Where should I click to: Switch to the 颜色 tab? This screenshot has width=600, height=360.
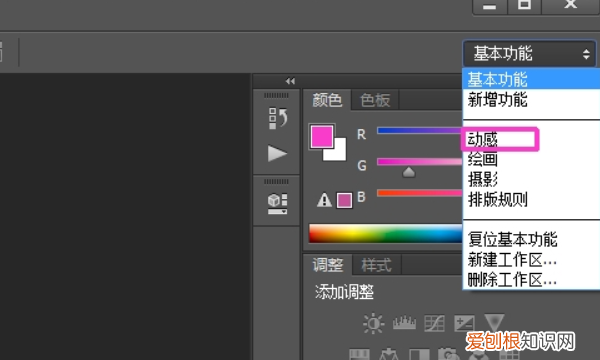click(x=327, y=100)
